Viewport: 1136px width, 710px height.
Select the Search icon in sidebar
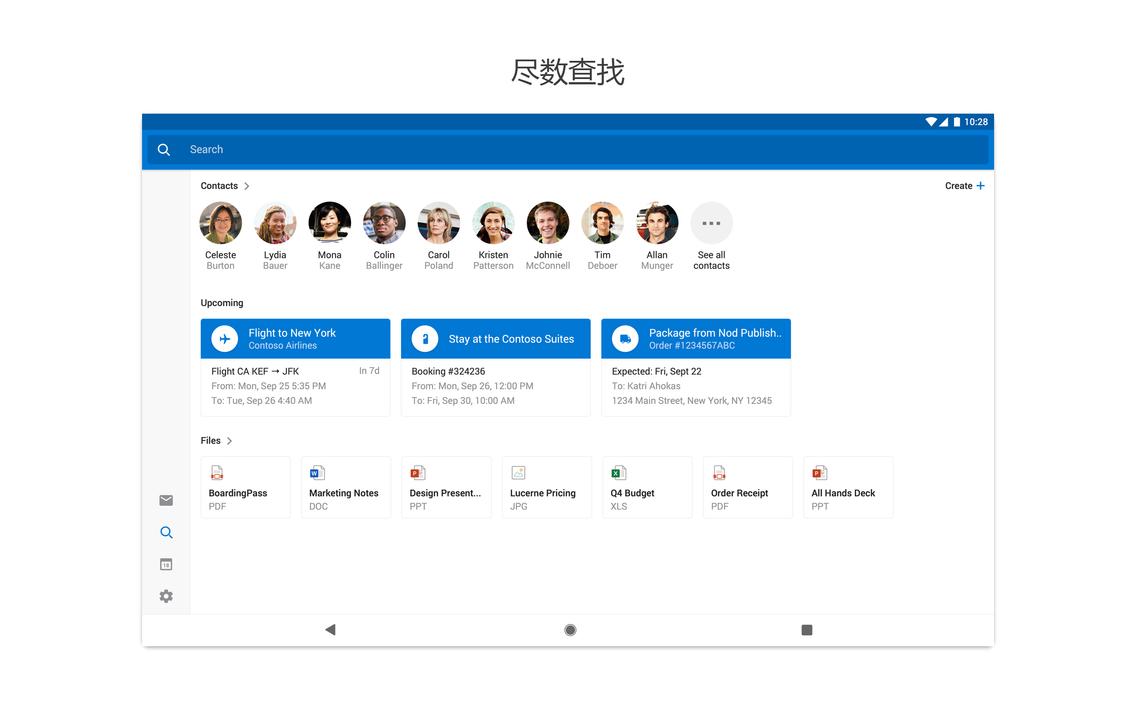click(165, 532)
